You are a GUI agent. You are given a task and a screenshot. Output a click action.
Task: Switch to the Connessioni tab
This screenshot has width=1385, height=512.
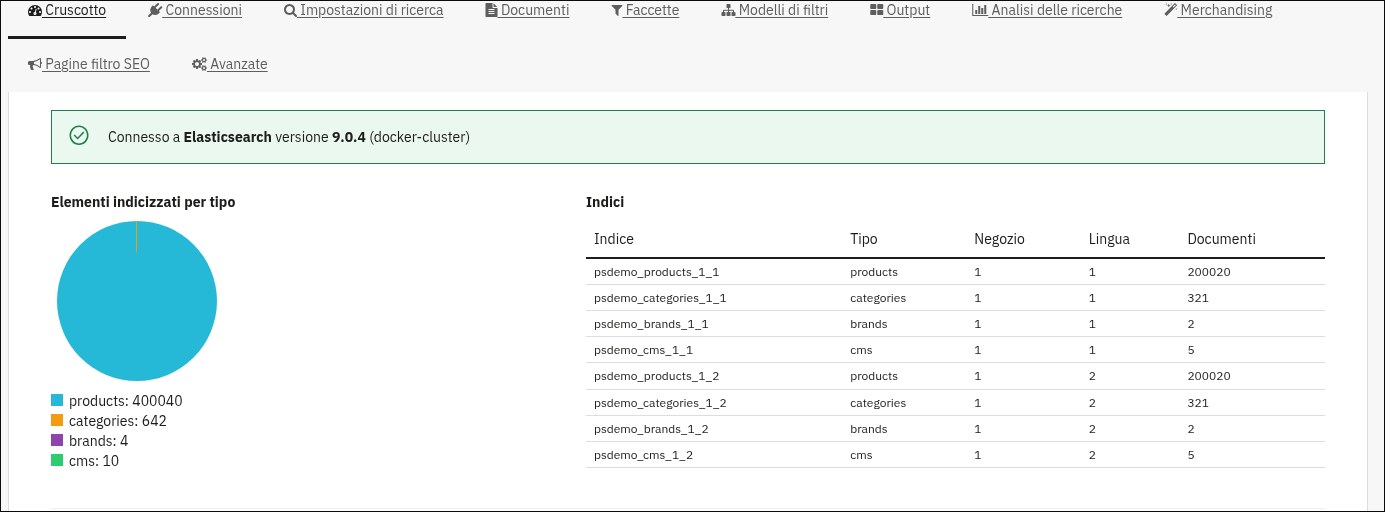pyautogui.click(x=194, y=11)
